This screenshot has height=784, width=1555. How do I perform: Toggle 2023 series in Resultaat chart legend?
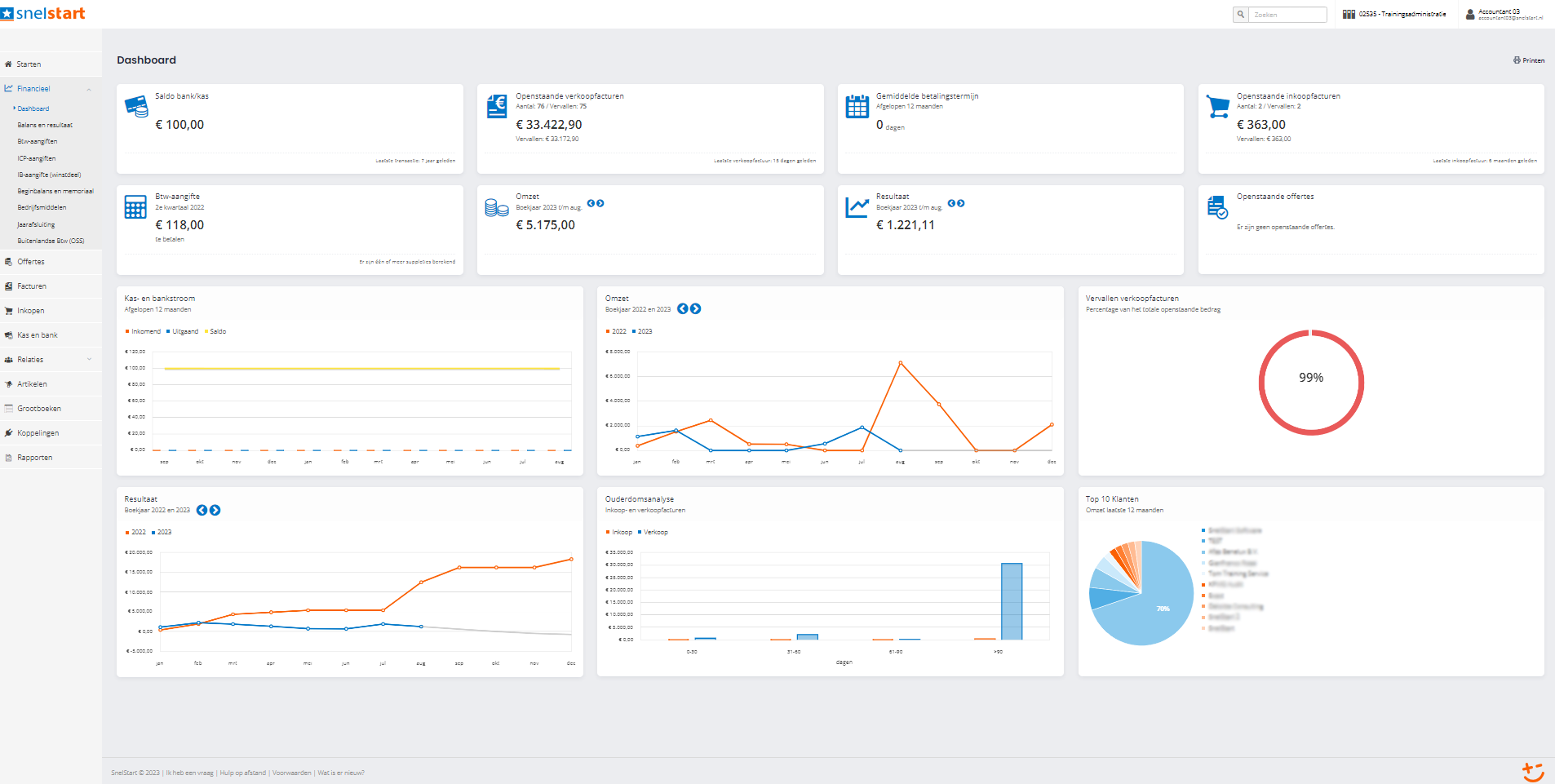coord(162,532)
